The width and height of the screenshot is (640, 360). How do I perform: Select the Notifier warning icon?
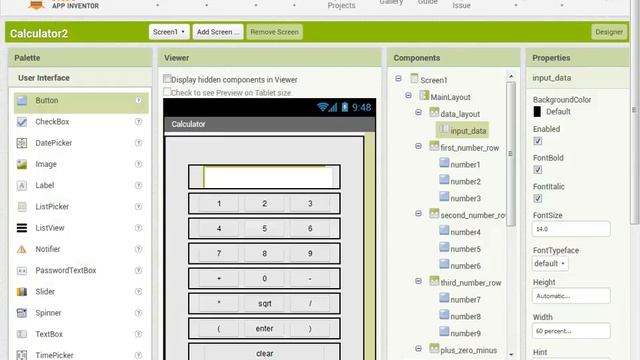click(22, 249)
